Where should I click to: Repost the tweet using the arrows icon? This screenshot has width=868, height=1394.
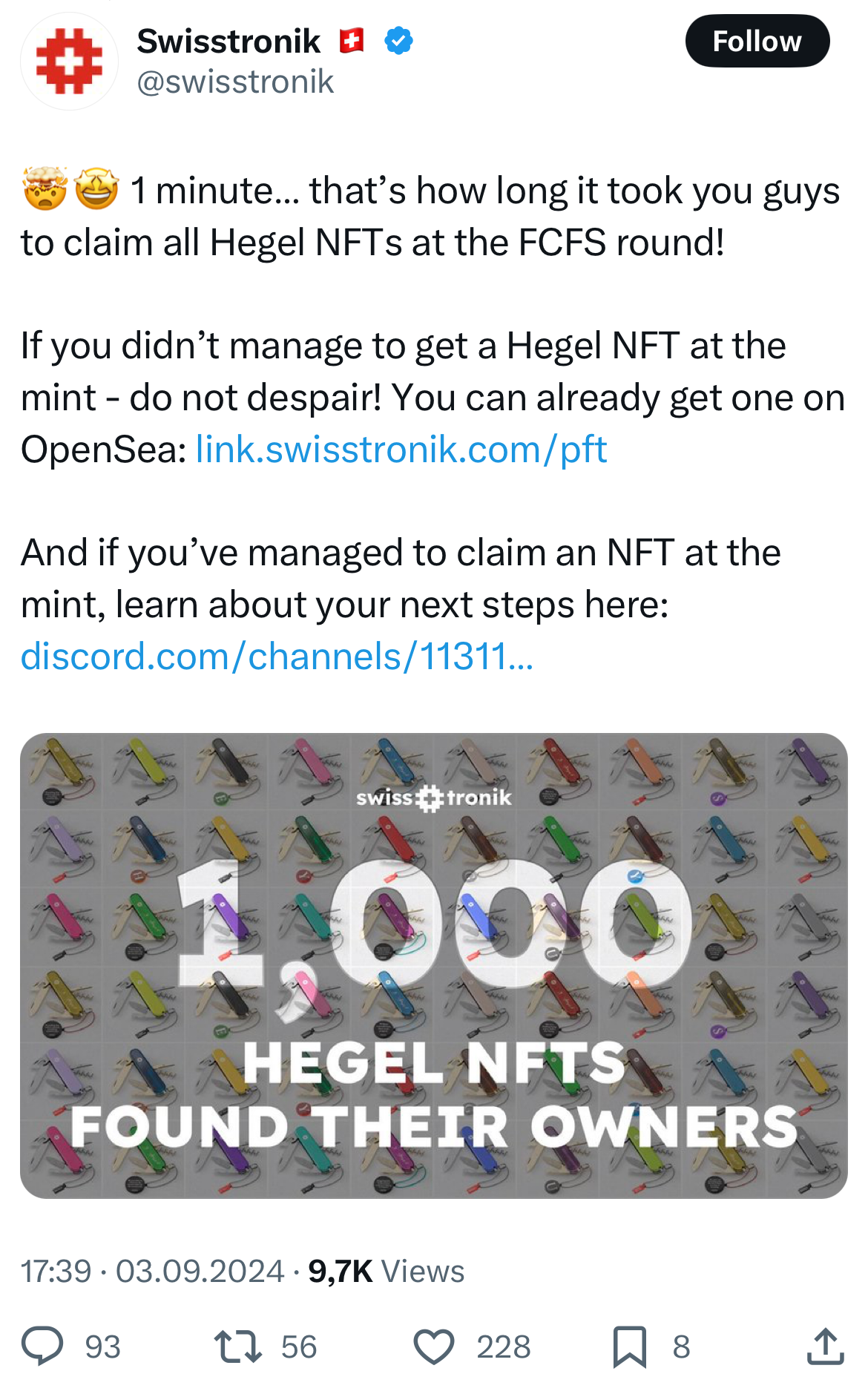pos(237,1347)
